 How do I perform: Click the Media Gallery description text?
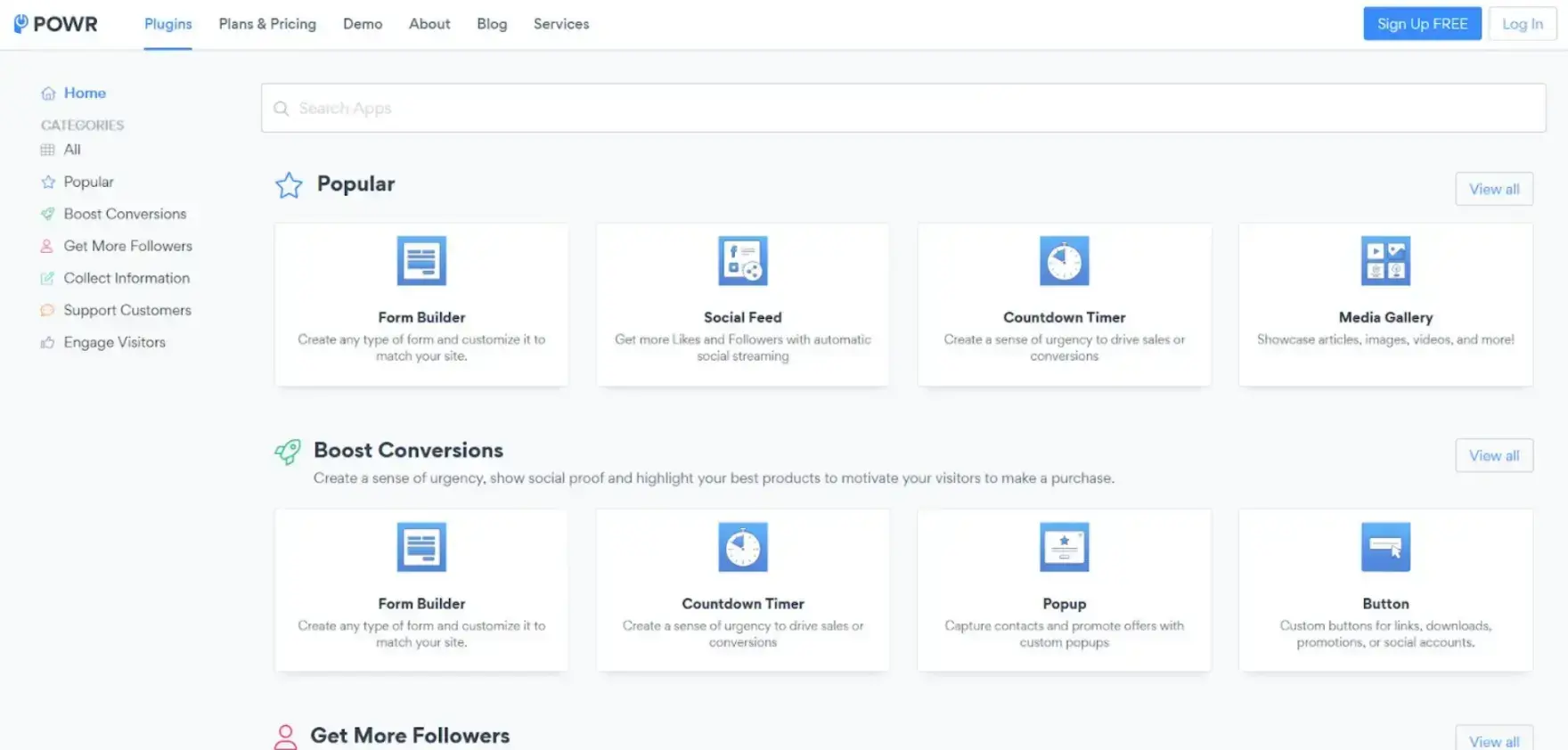point(1385,339)
